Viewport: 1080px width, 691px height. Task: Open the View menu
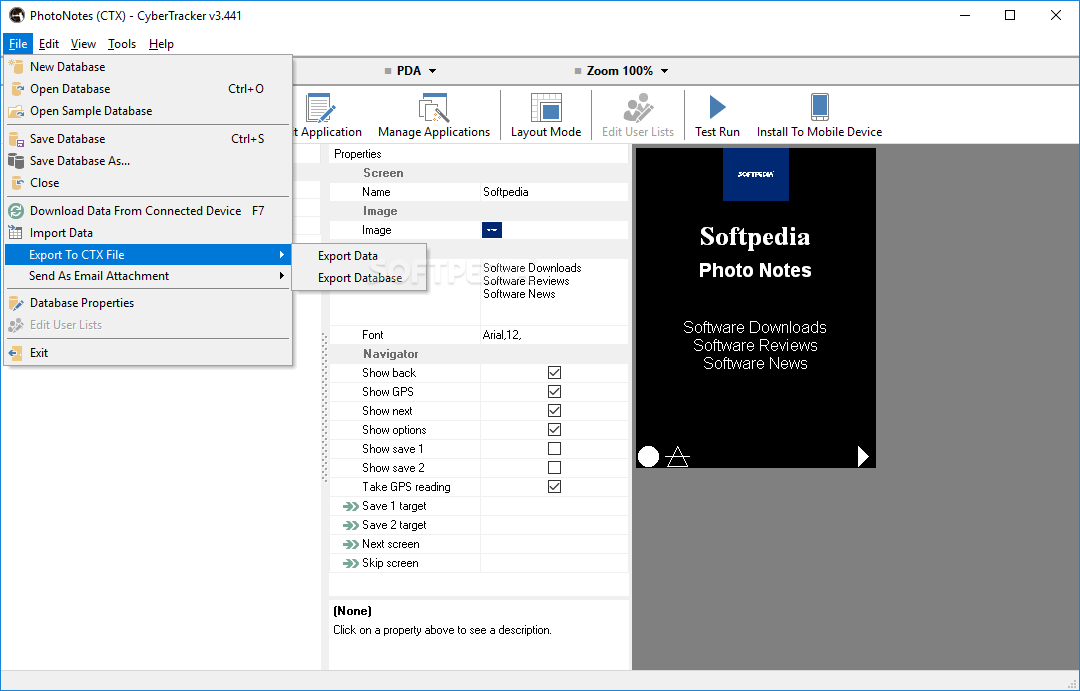pyautogui.click(x=83, y=44)
